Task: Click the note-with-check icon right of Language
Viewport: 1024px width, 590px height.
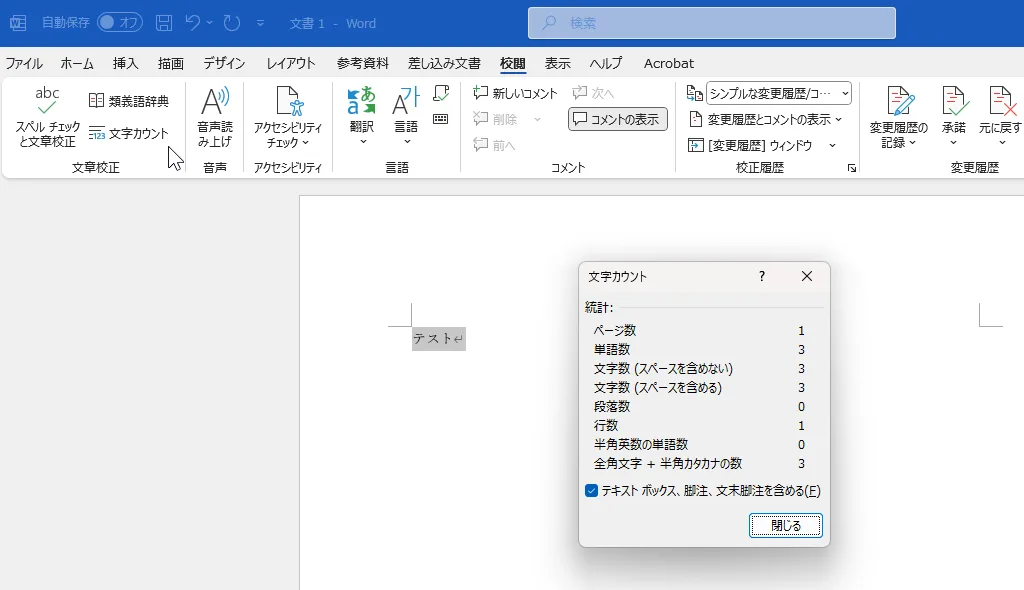Action: tap(441, 93)
